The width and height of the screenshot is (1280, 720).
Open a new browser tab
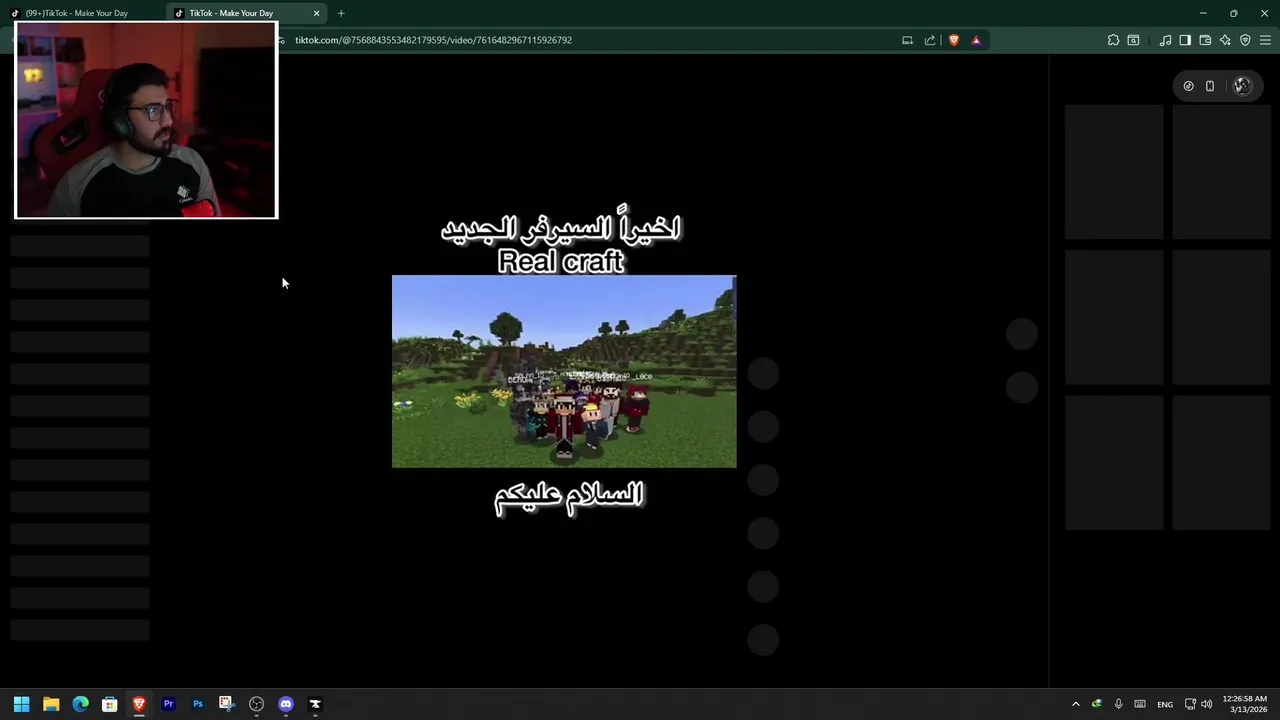[341, 13]
